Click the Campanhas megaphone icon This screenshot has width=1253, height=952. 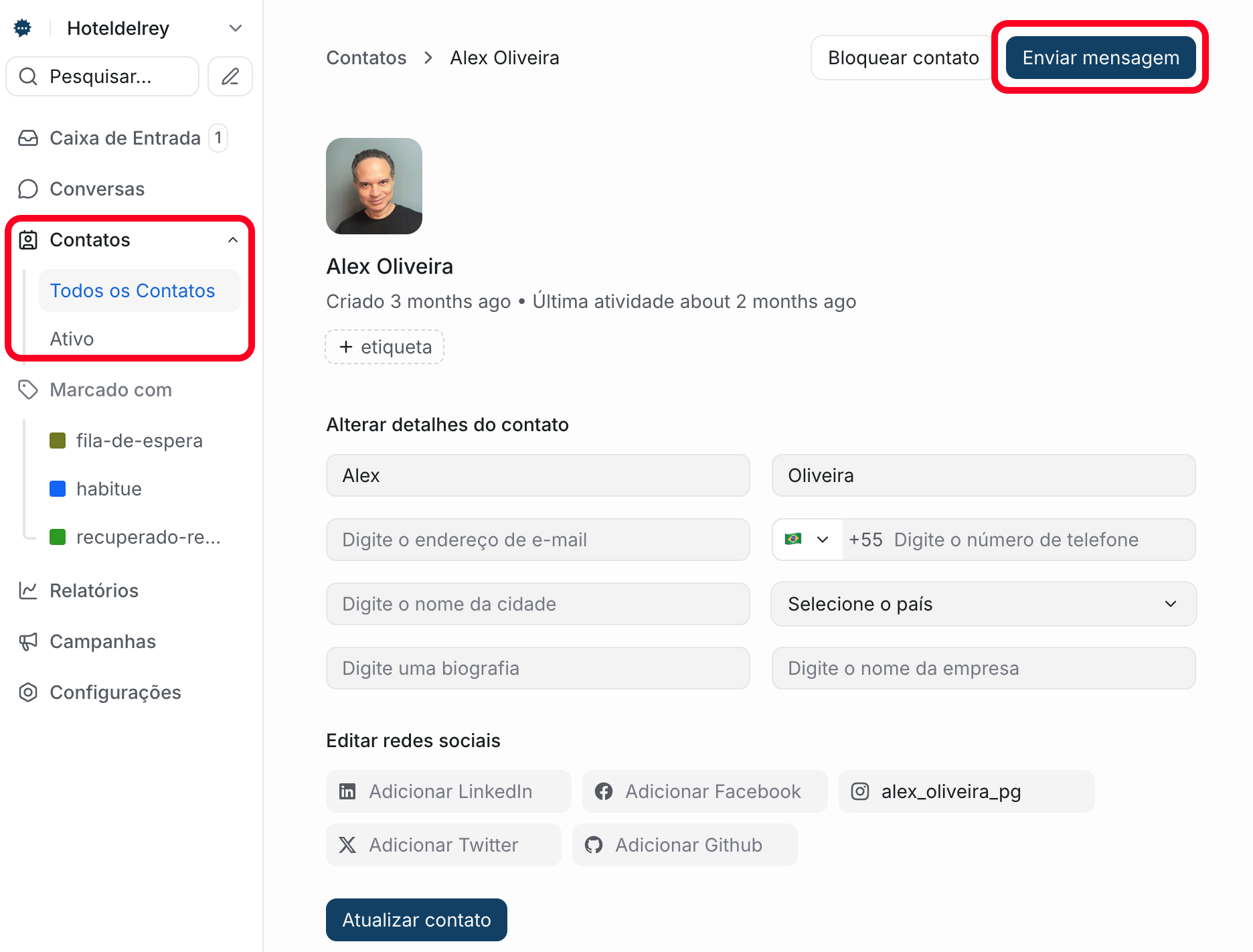[x=27, y=641]
